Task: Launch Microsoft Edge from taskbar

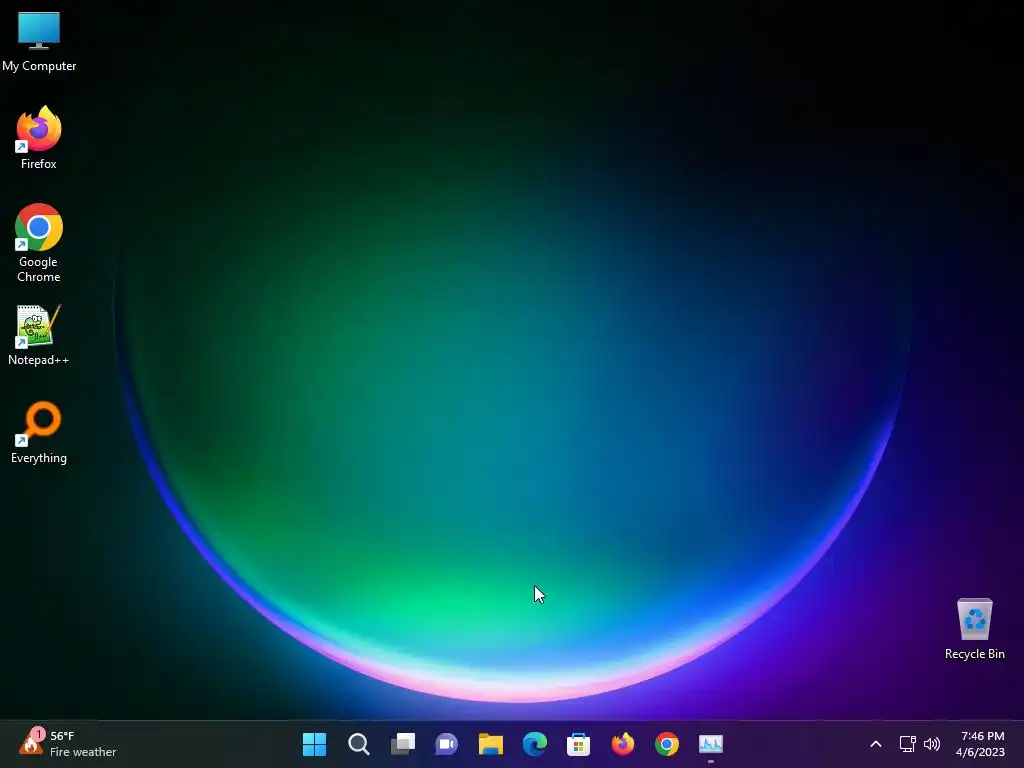Action: pos(535,744)
